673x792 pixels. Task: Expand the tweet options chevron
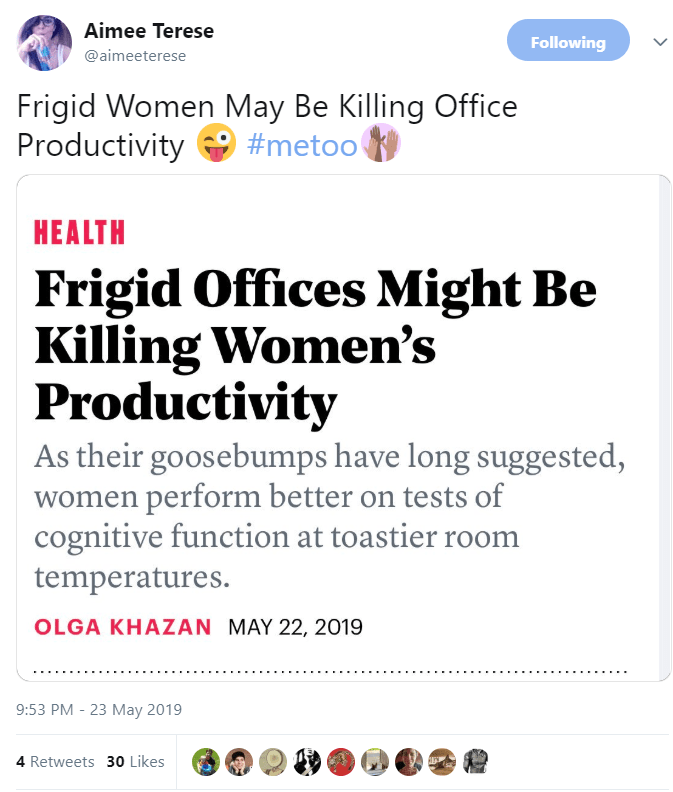click(x=659, y=42)
